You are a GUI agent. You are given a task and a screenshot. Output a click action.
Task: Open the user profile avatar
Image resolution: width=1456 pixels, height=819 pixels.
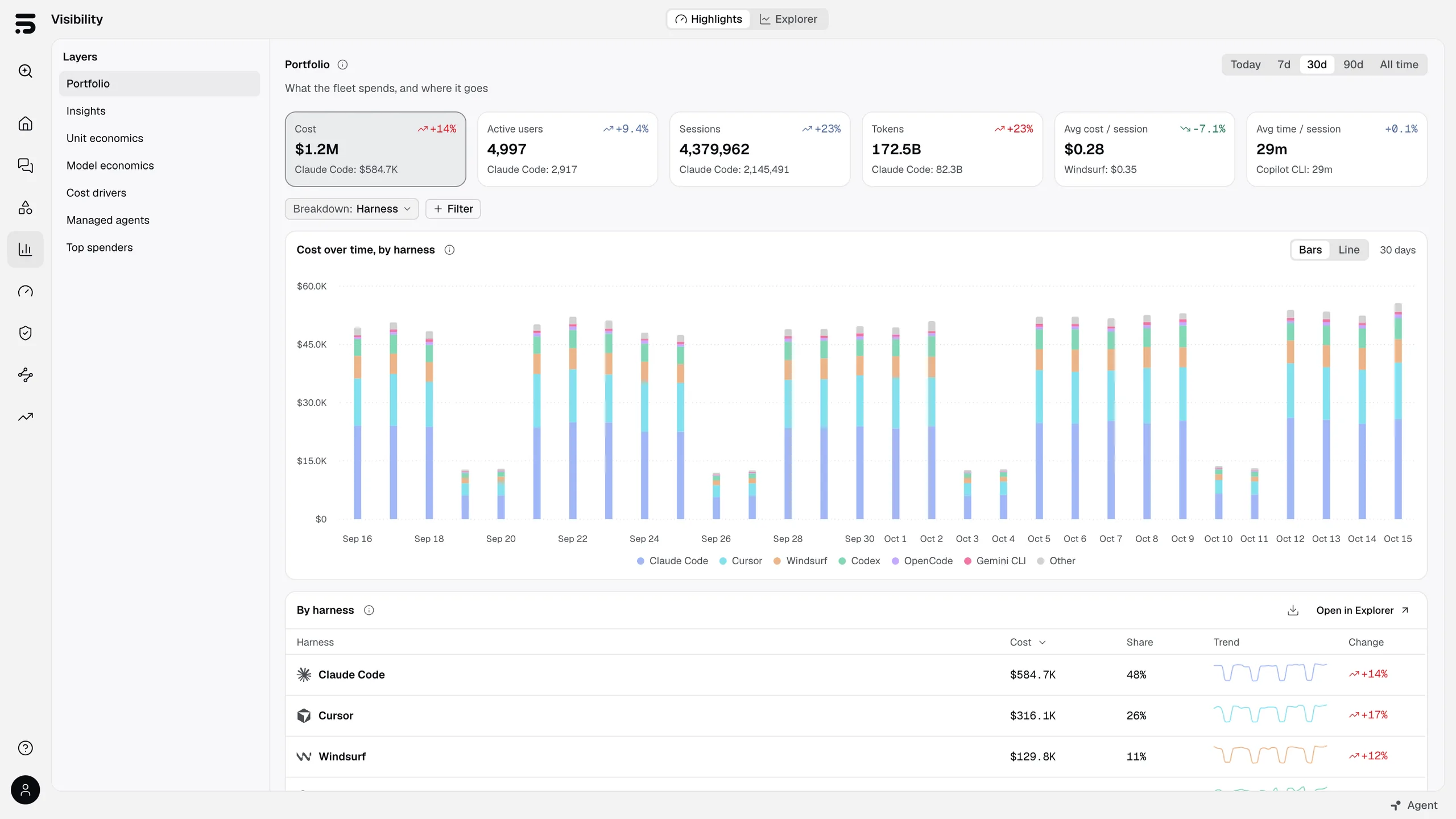[x=25, y=790]
